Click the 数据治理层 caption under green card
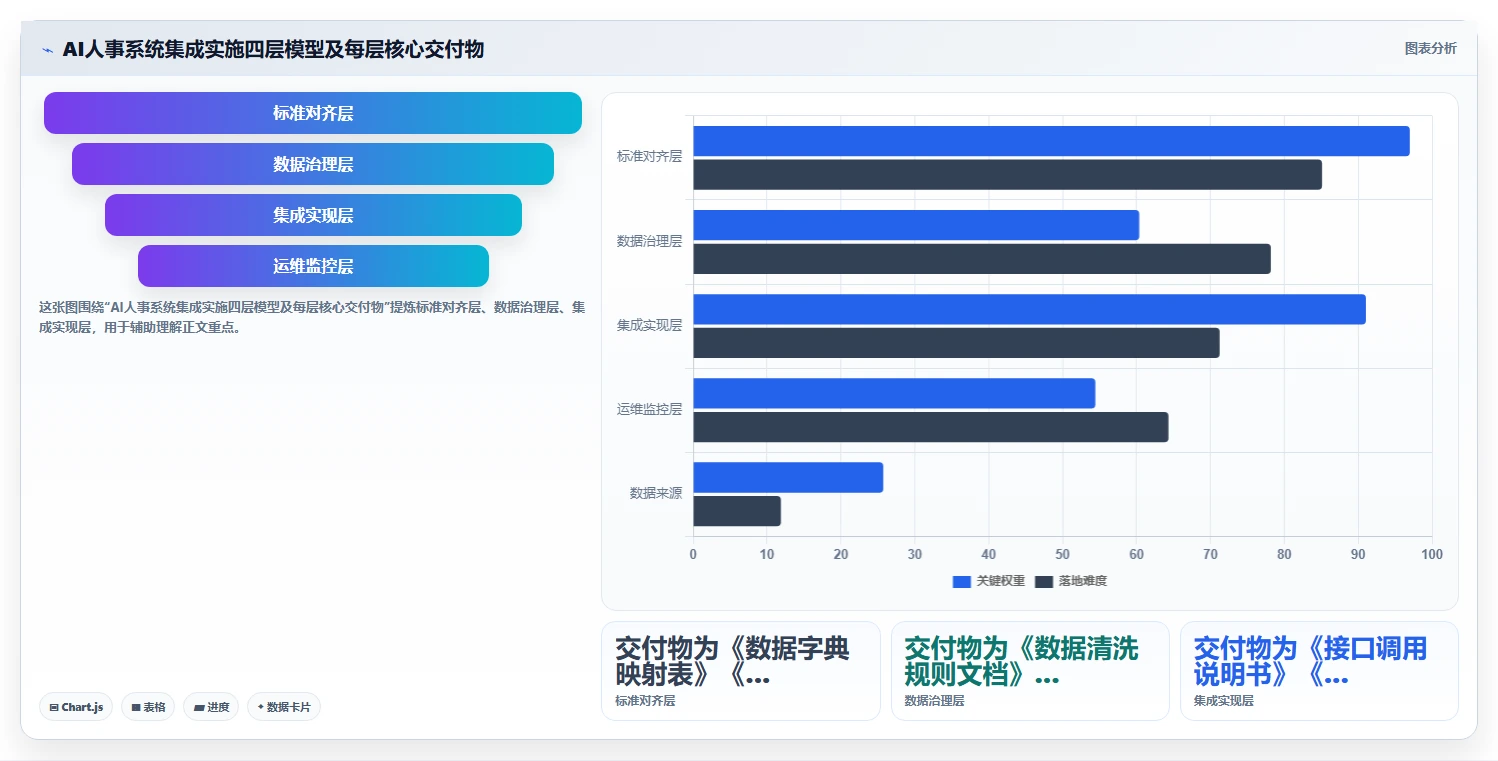Image resolution: width=1498 pixels, height=761 pixels. click(x=934, y=701)
